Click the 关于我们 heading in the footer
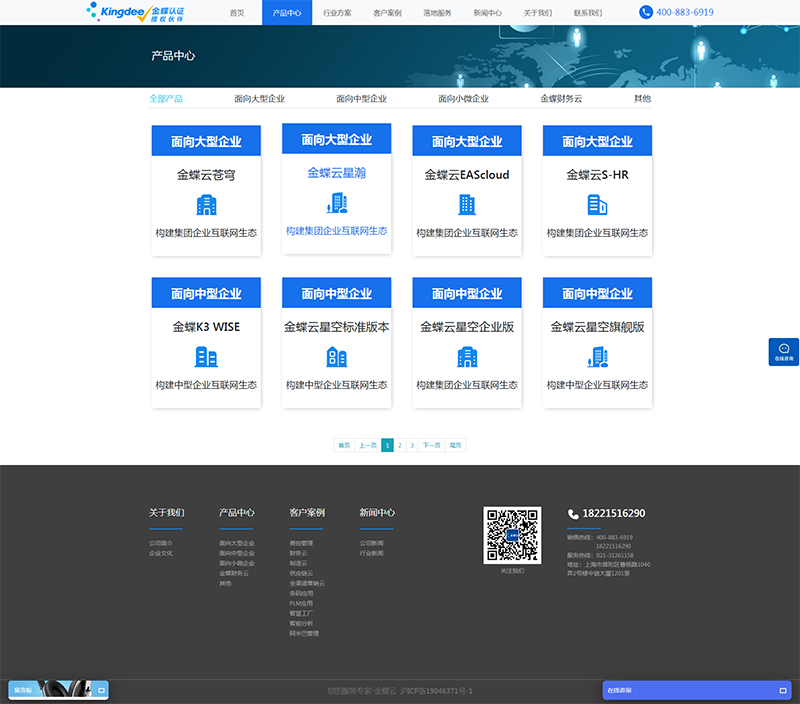This screenshot has width=800, height=704. (x=166, y=513)
